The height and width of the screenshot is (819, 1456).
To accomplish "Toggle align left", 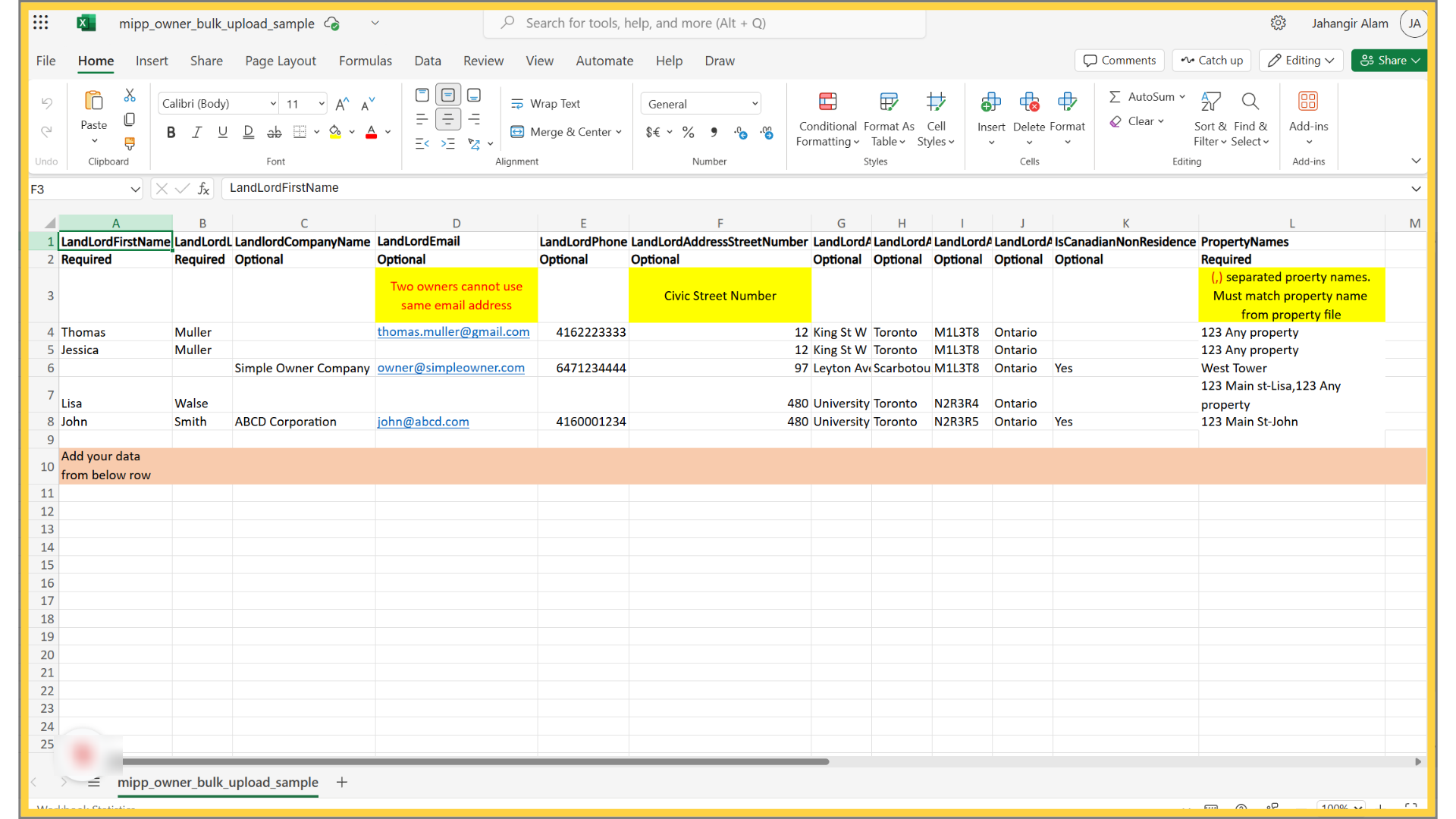I will pos(422,119).
